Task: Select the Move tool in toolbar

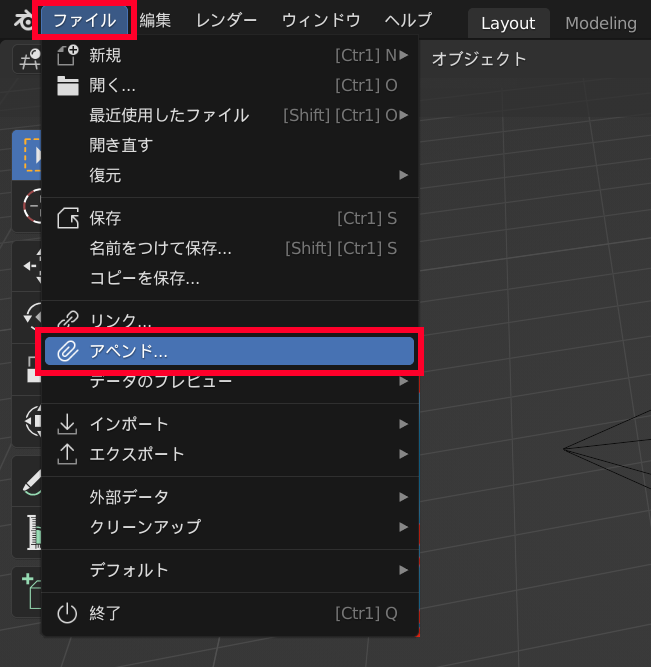Action: coord(27,266)
